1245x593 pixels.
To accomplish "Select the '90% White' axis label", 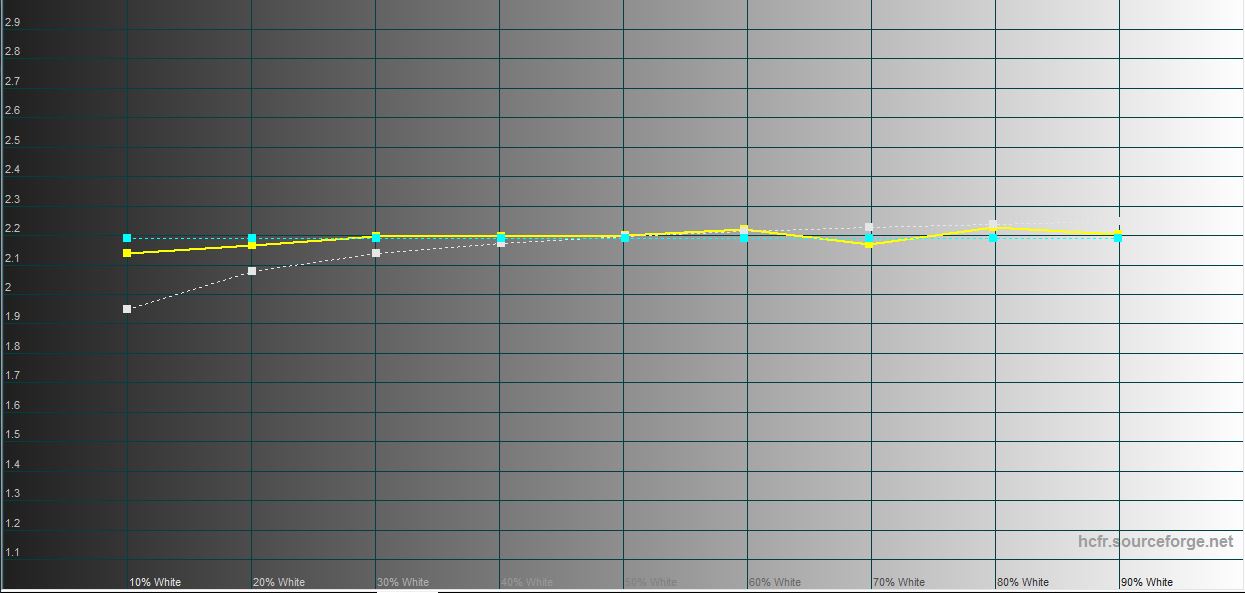I will (1147, 582).
